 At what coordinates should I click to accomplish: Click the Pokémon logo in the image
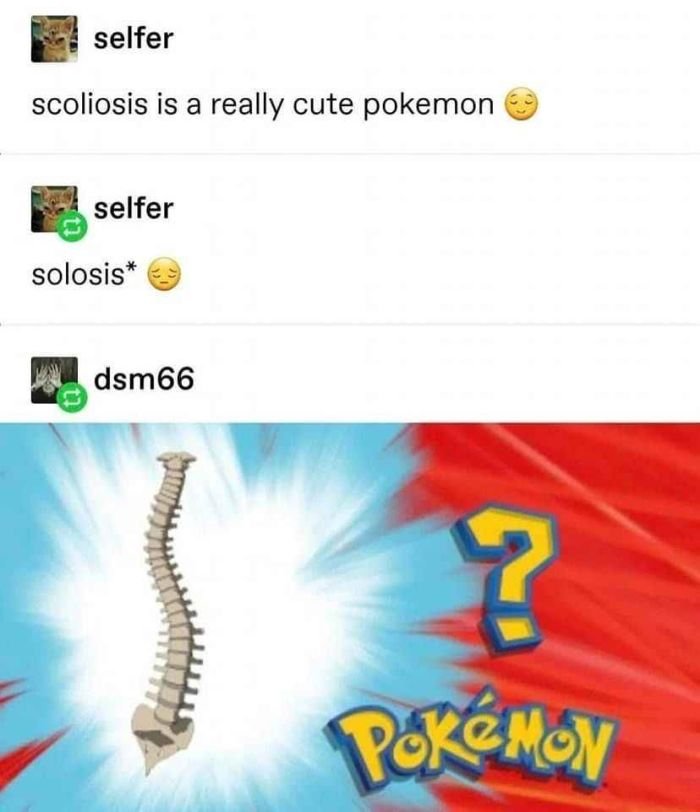point(470,742)
